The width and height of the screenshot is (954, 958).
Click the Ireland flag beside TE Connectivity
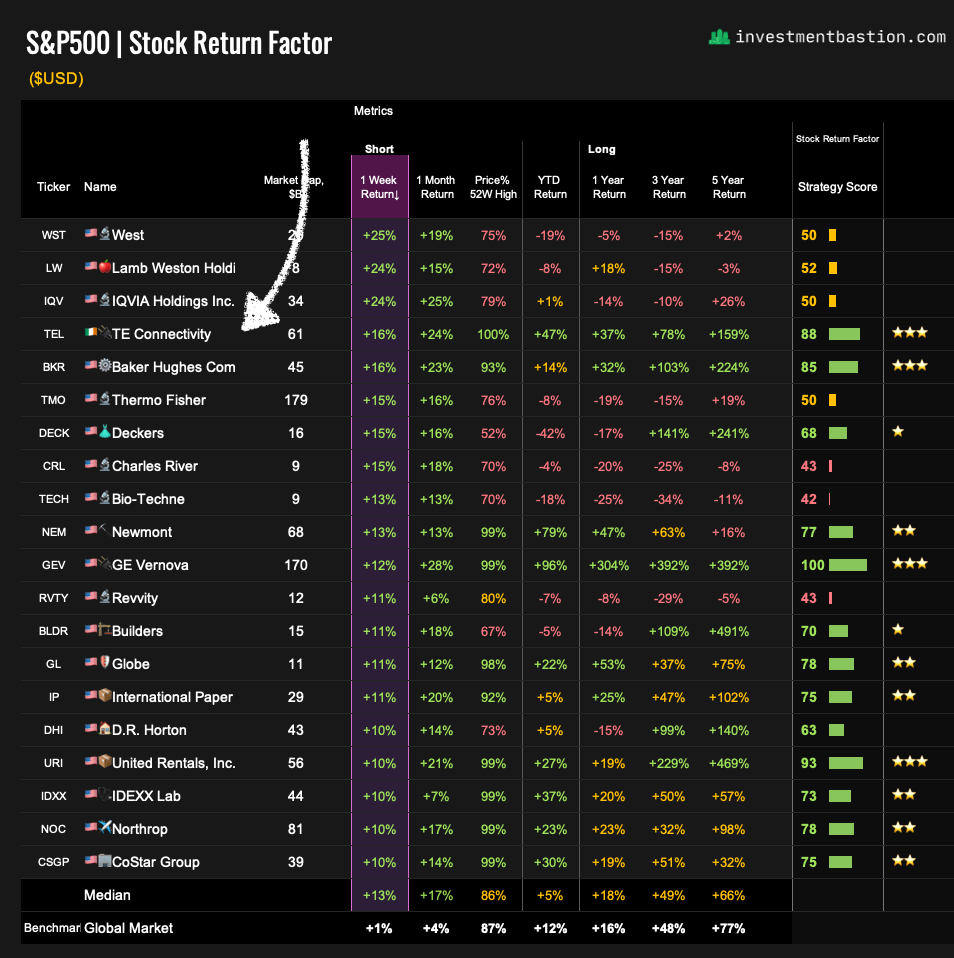pyautogui.click(x=90, y=333)
